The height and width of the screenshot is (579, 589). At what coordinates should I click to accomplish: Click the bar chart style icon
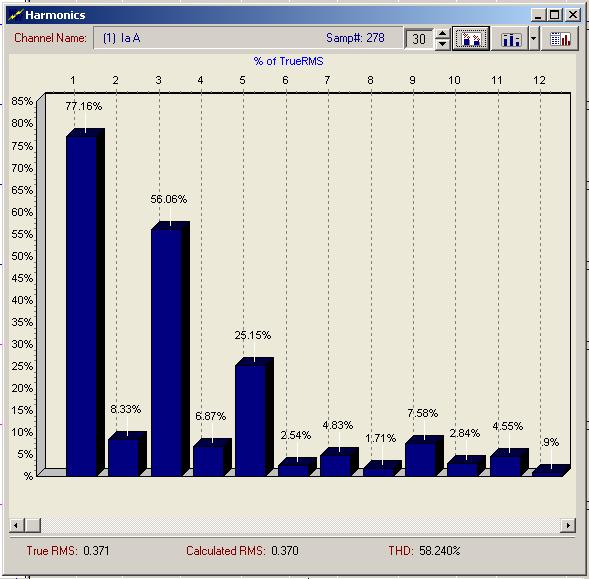coord(510,38)
